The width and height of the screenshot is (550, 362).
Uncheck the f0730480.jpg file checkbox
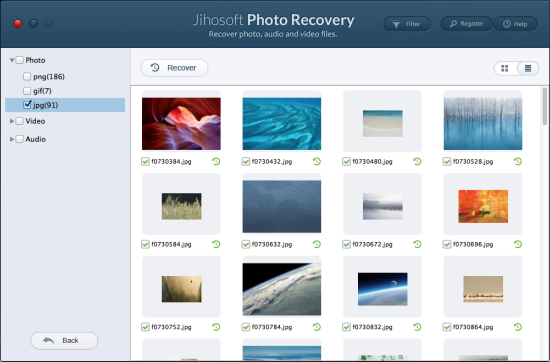pyautogui.click(x=346, y=161)
